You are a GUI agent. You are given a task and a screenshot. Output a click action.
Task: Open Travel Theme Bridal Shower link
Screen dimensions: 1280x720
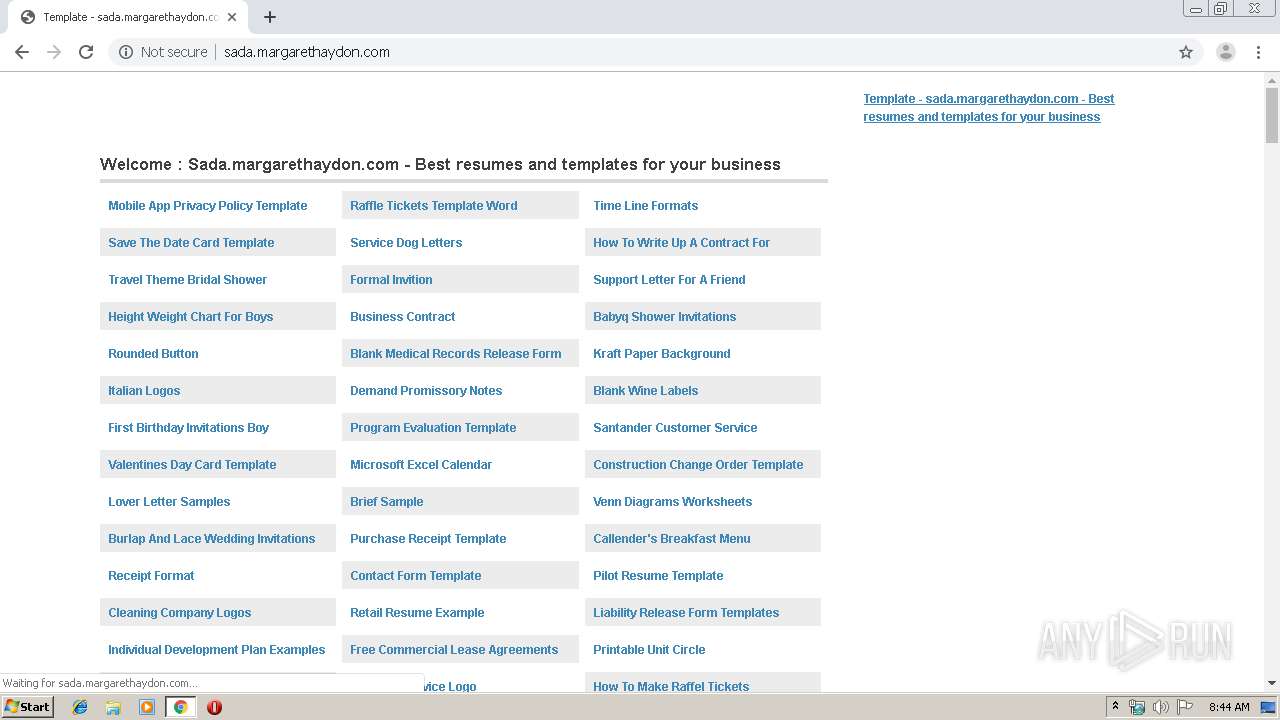coord(187,279)
